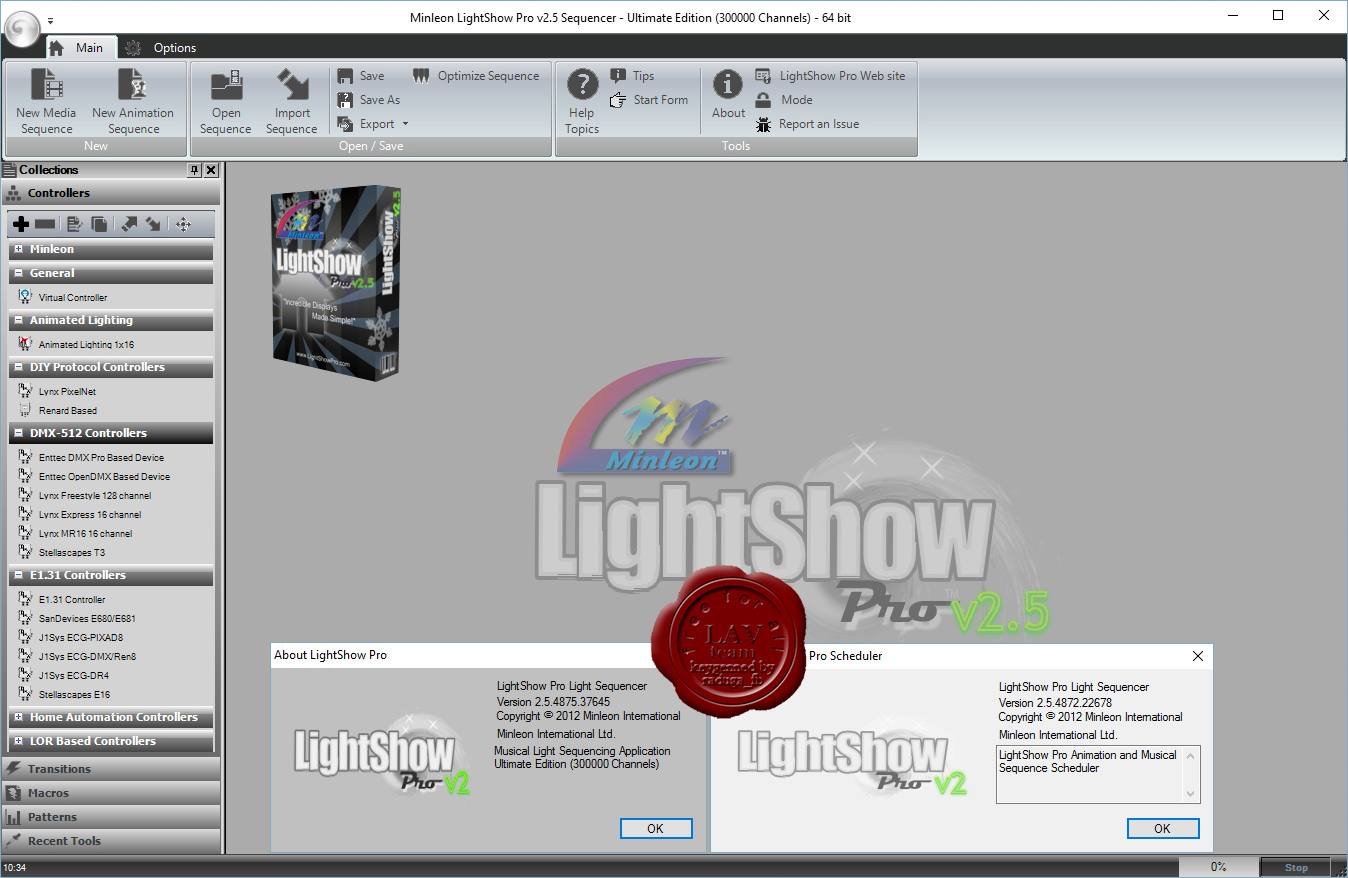Select Lynx PixelNet controller
Viewport: 1348px width, 878px height.
(x=67, y=392)
